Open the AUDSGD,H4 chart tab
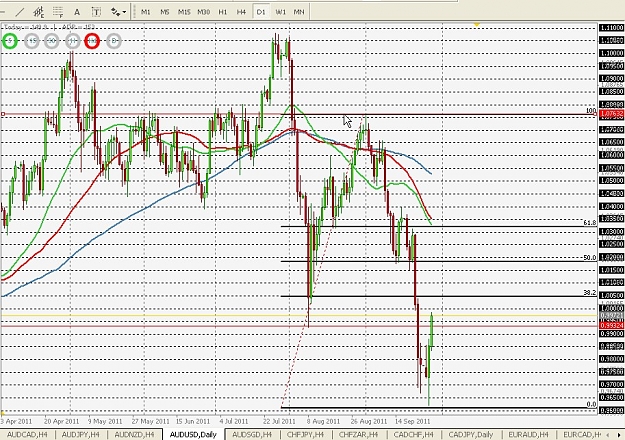 point(252,434)
